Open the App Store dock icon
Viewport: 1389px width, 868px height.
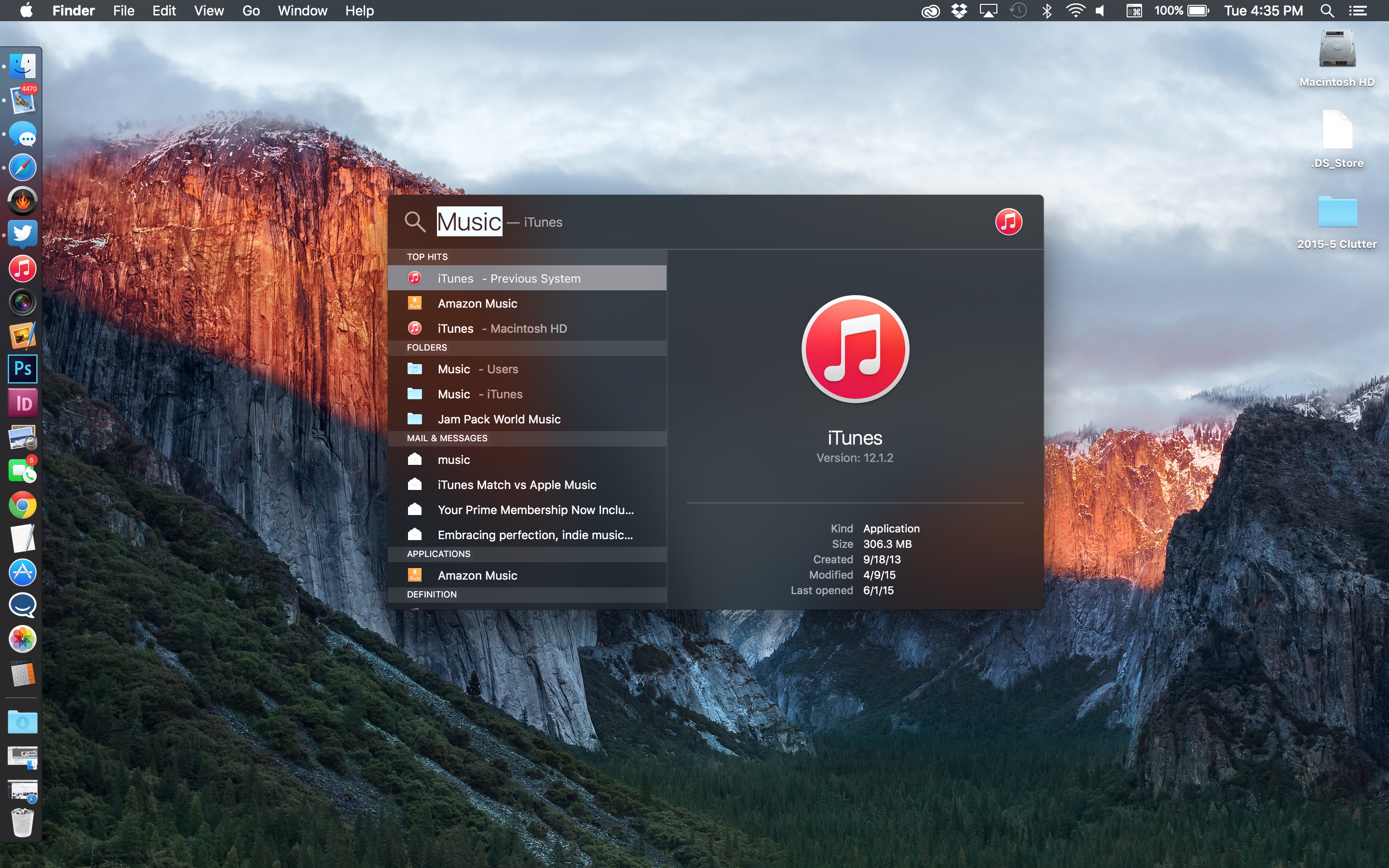23,572
